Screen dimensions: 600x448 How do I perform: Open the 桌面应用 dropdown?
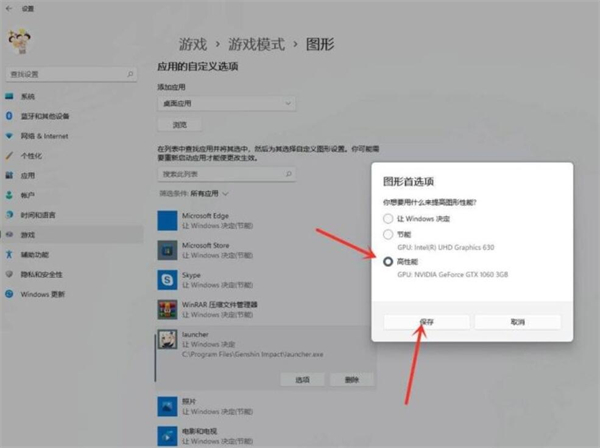pos(227,103)
